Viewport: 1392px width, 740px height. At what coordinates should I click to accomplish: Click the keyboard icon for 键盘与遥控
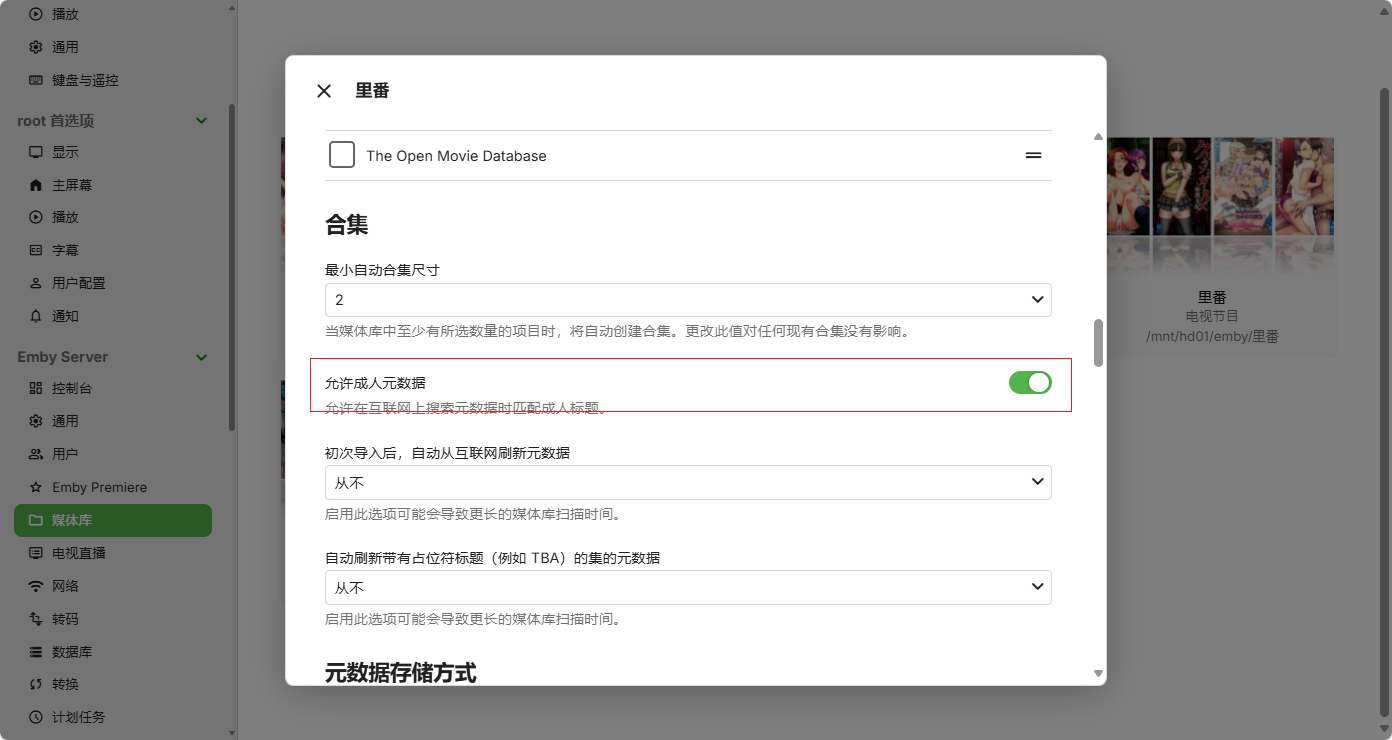click(36, 80)
